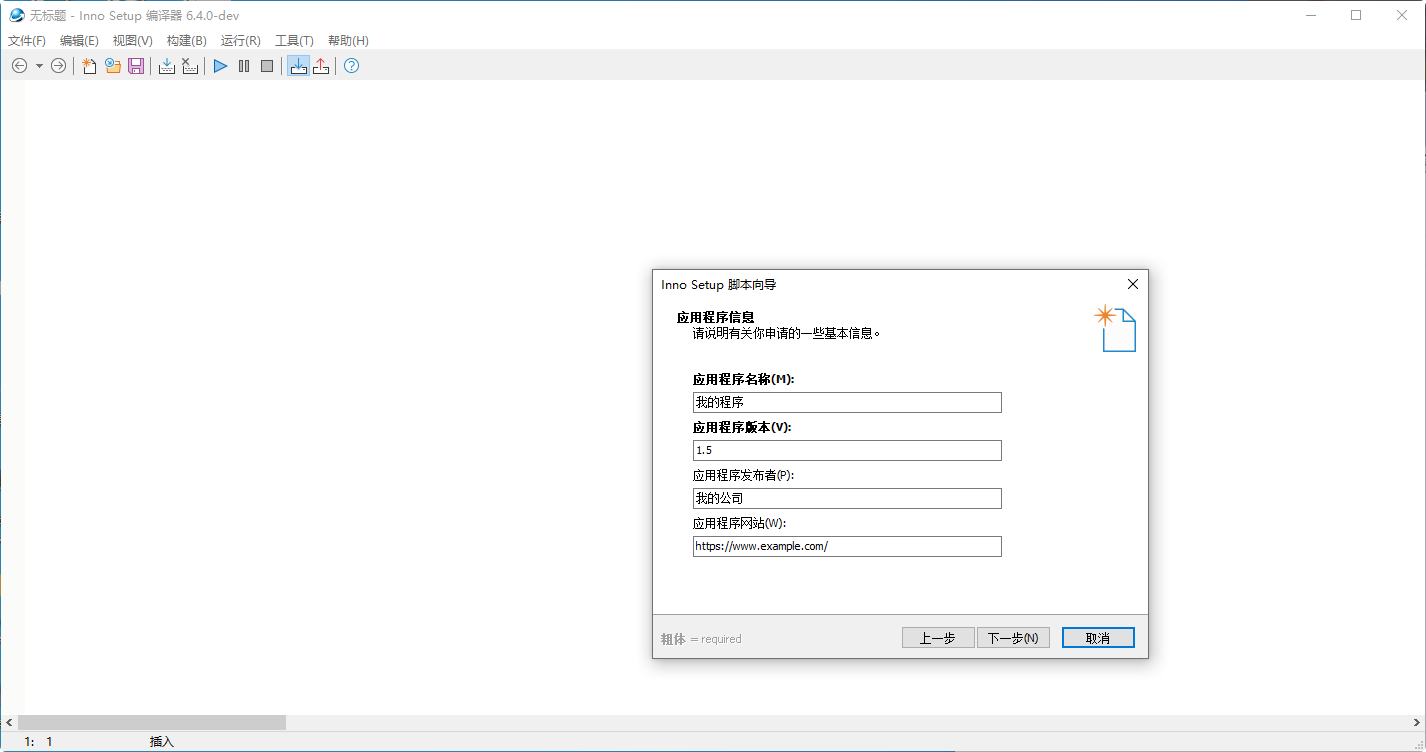The width and height of the screenshot is (1426, 752).
Task: Click the New script toolbar icon
Action: 89,66
